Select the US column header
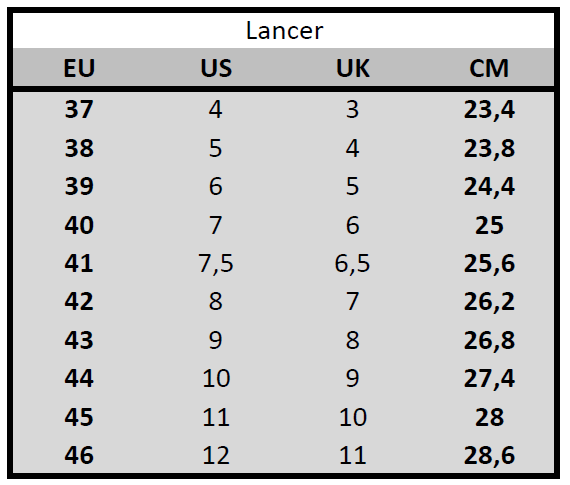This screenshot has width=570, height=485. (x=216, y=68)
